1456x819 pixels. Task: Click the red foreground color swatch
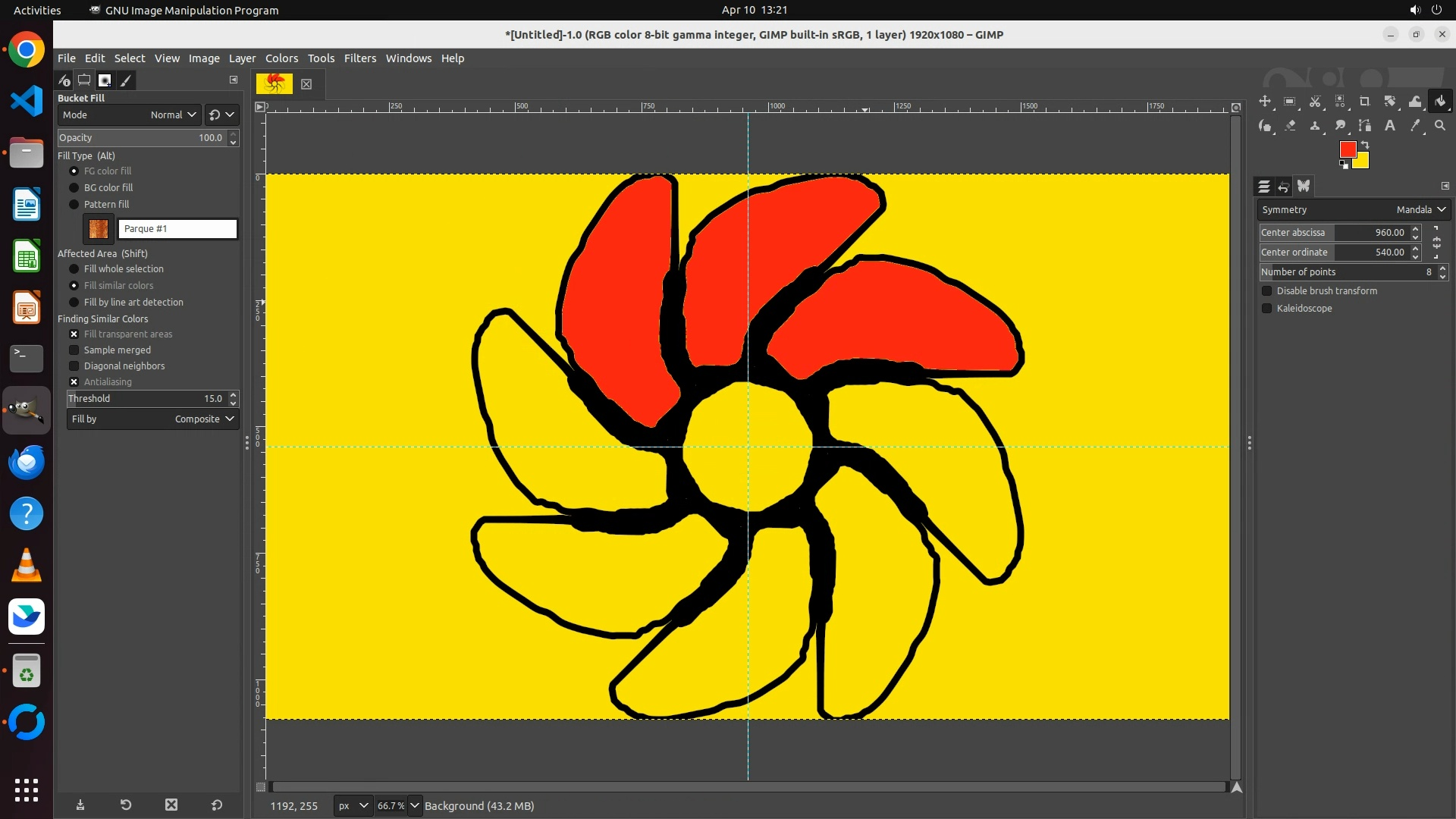pyautogui.click(x=1347, y=149)
